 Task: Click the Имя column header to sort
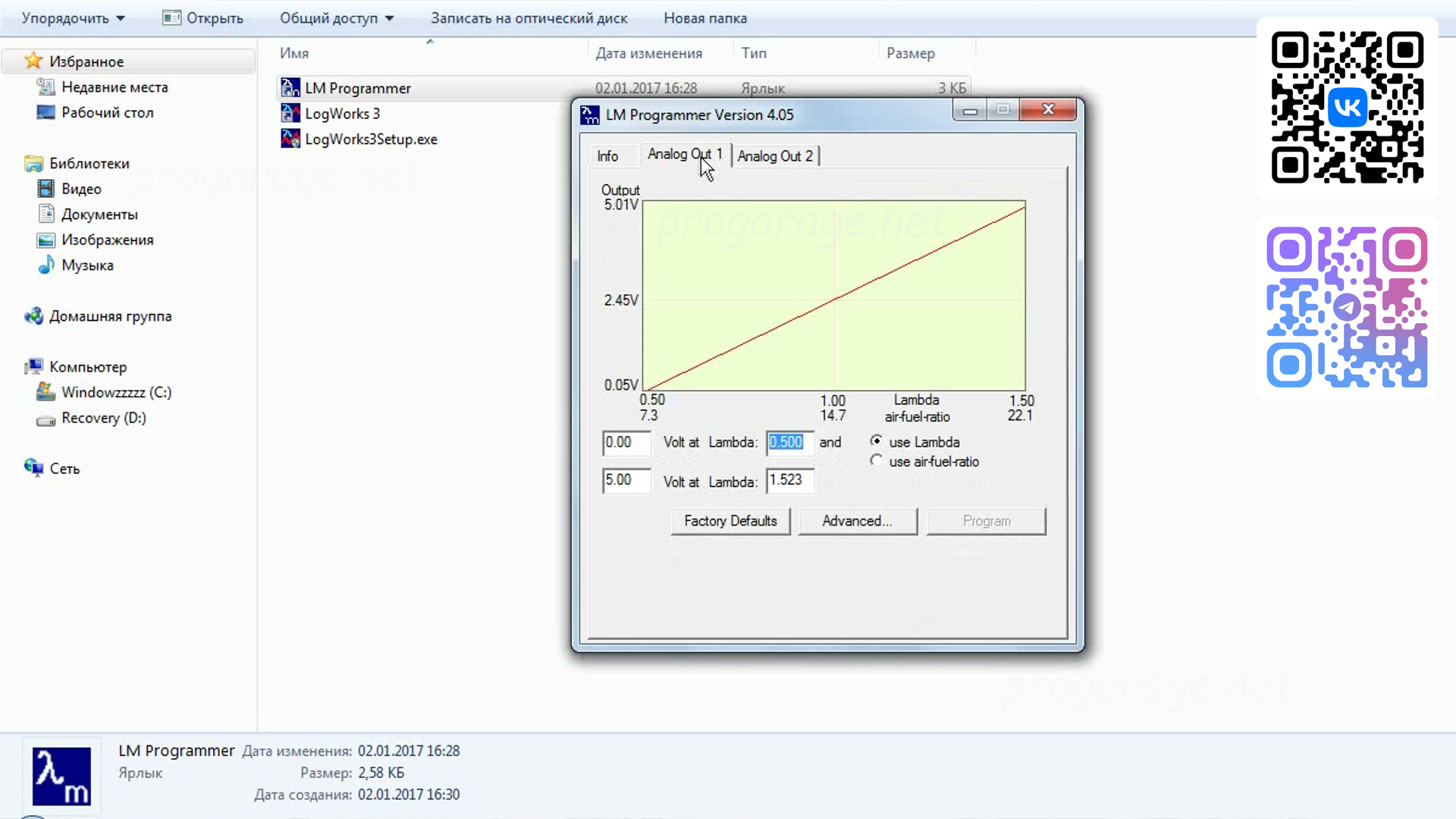pyautogui.click(x=294, y=53)
